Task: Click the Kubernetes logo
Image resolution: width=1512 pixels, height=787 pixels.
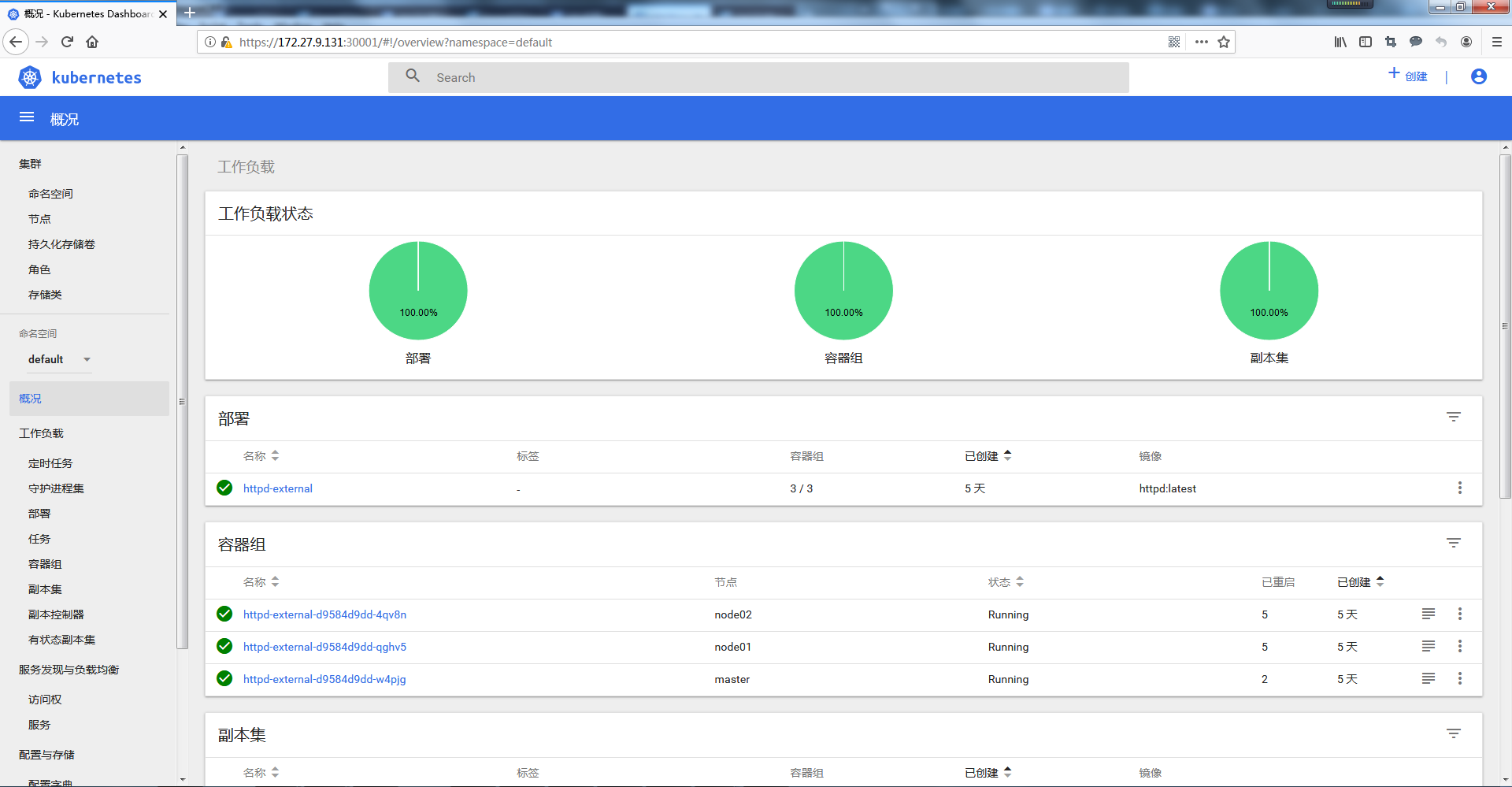Action: 29,77
